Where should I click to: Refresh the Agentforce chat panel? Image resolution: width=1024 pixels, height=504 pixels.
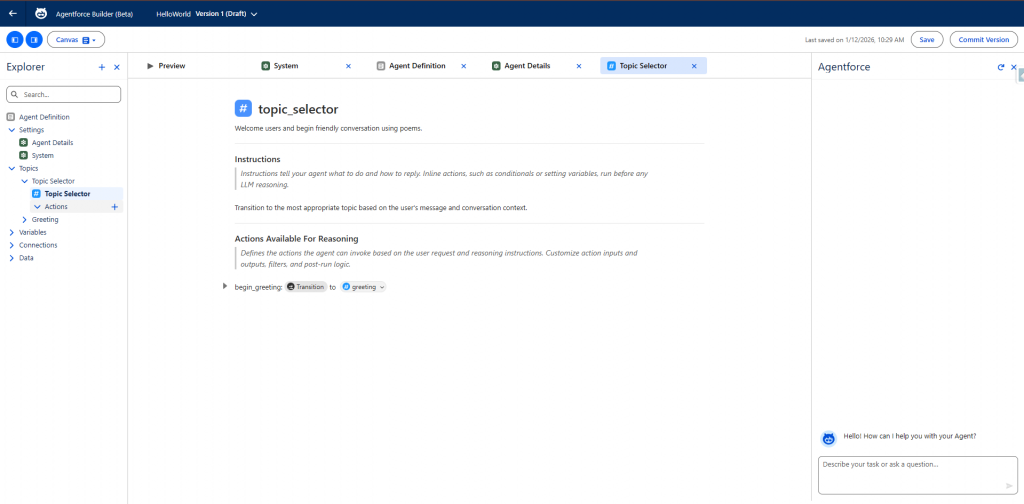tap(1000, 67)
